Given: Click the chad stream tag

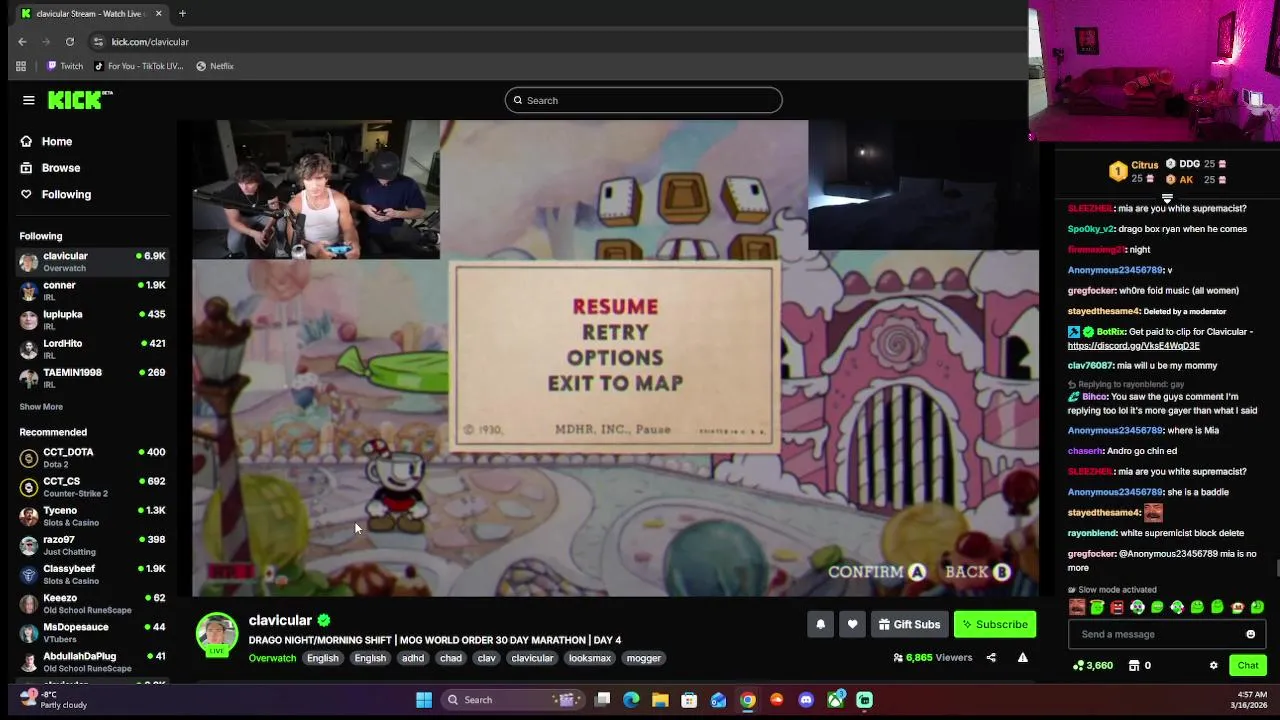Looking at the screenshot, I should (451, 658).
